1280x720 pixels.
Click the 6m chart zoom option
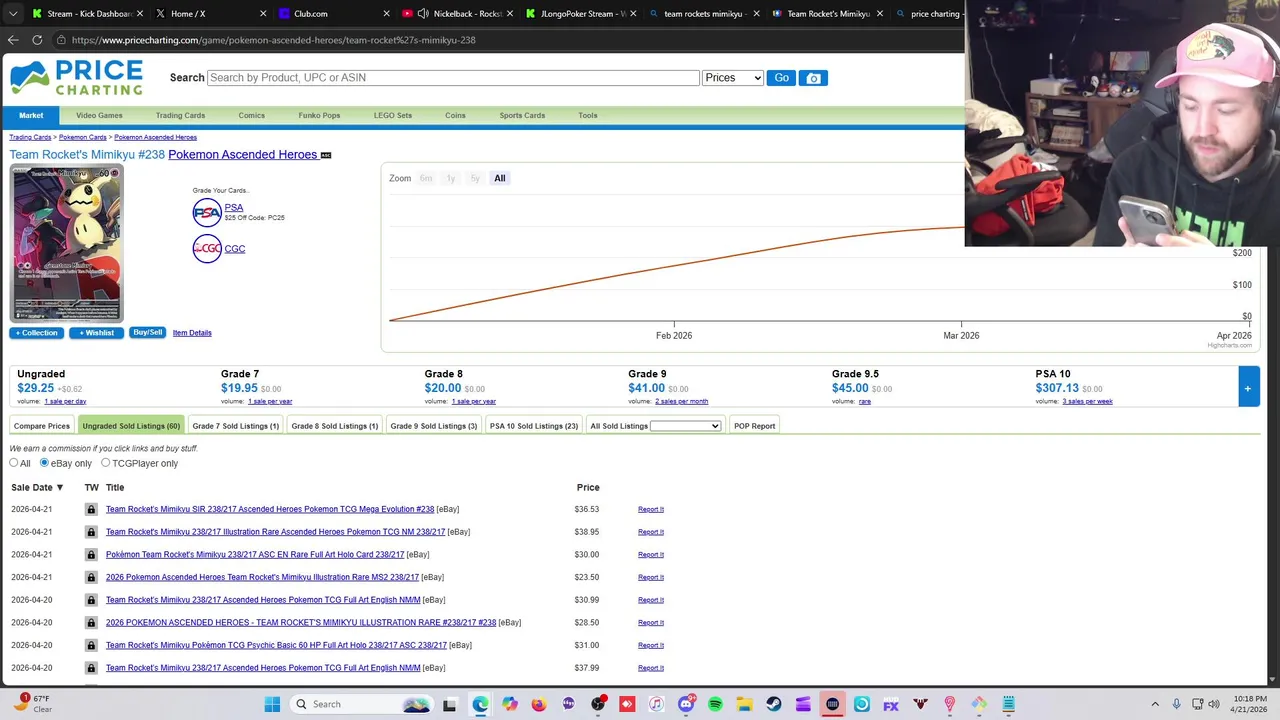click(426, 178)
